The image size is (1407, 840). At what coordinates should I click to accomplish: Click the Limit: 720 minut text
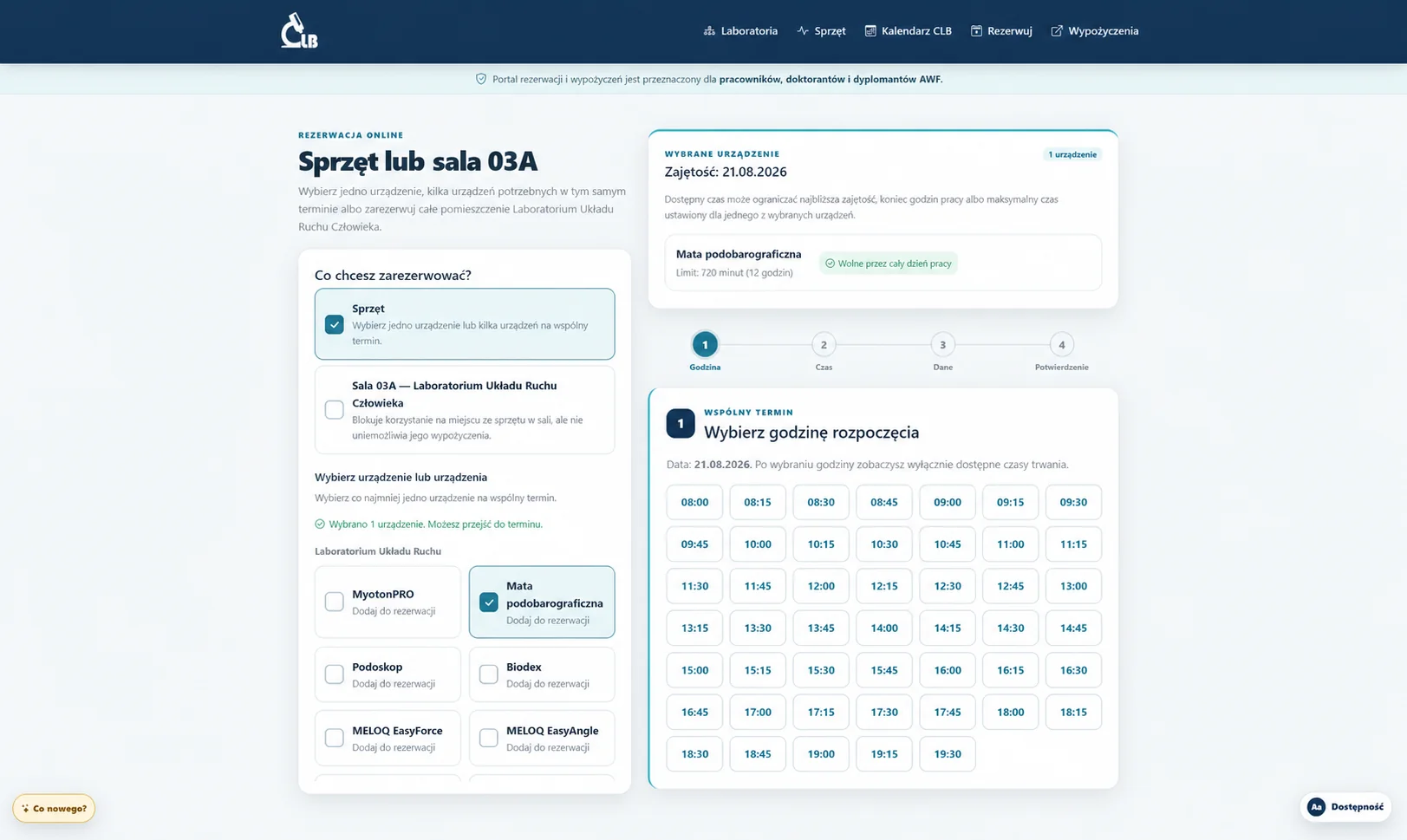pos(734,272)
